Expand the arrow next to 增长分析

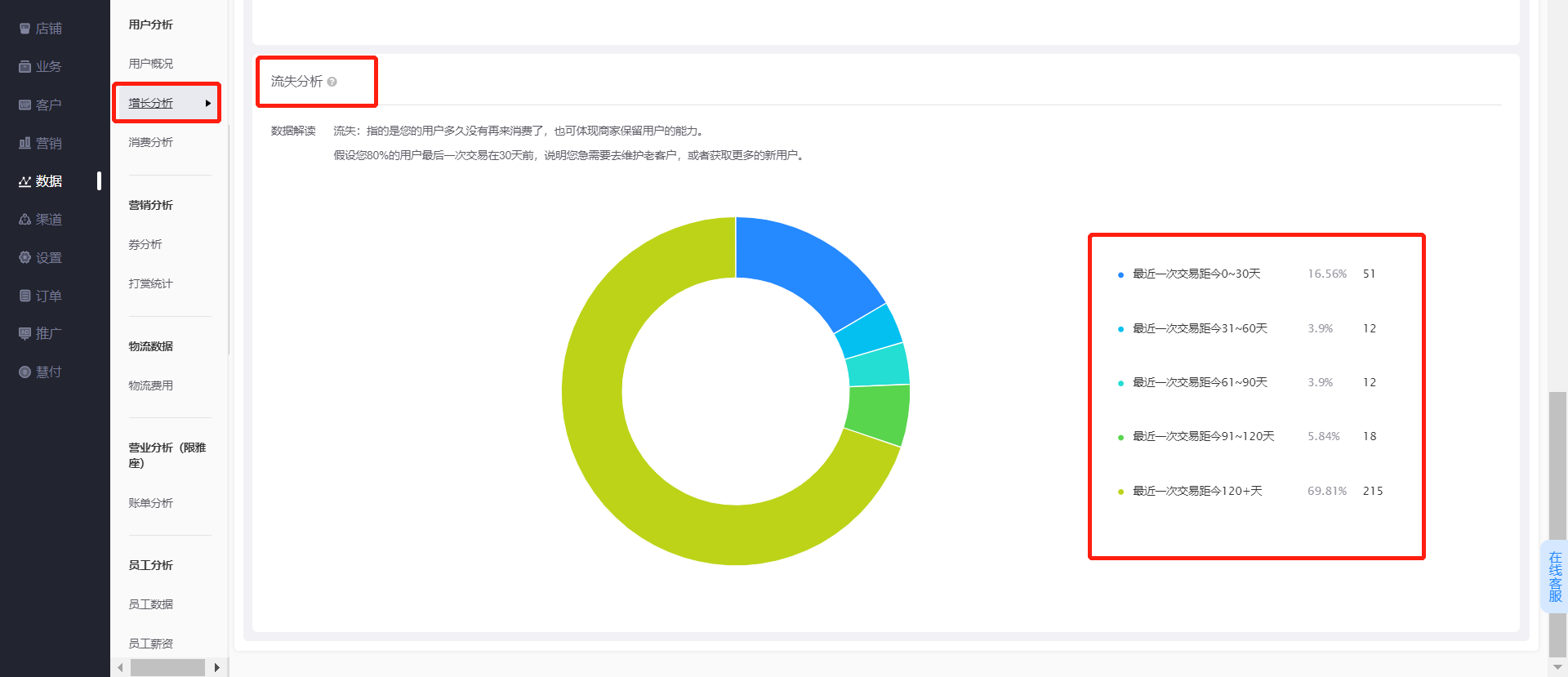coord(208,103)
